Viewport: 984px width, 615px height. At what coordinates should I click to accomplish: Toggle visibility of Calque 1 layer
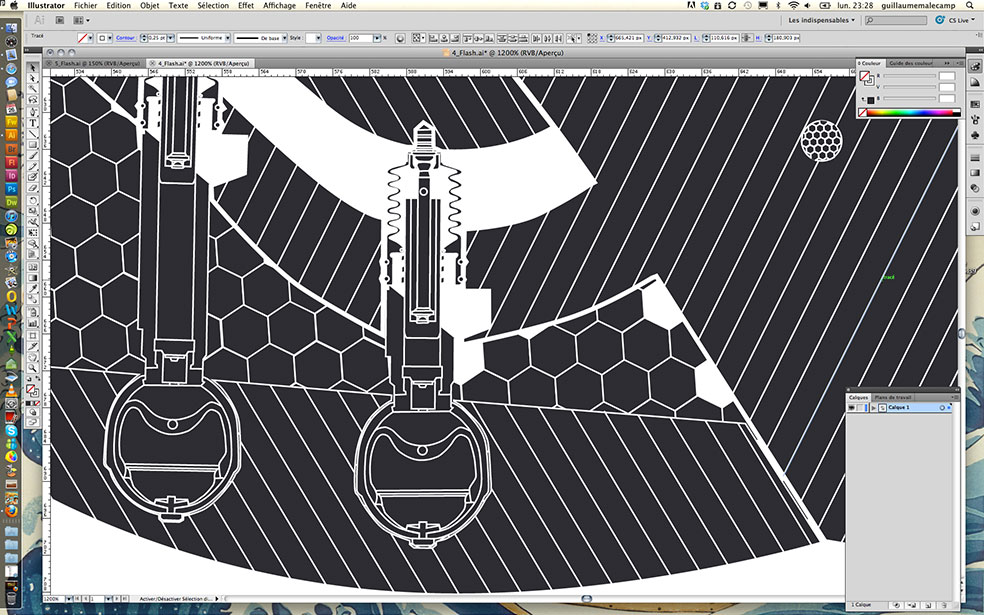pyautogui.click(x=853, y=408)
